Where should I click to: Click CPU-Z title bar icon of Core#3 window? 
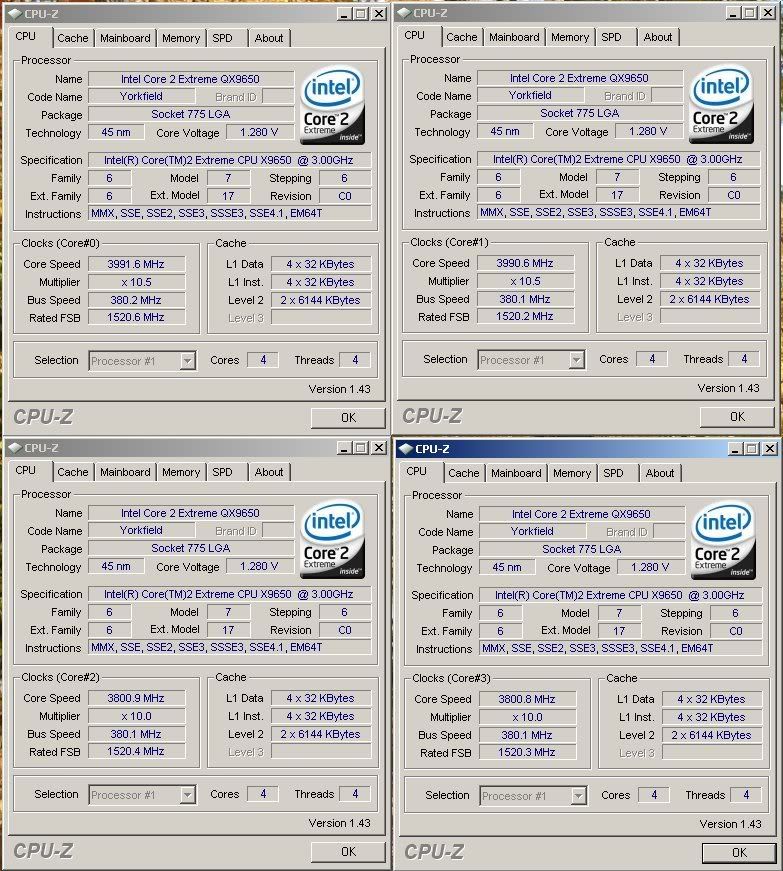click(x=406, y=449)
